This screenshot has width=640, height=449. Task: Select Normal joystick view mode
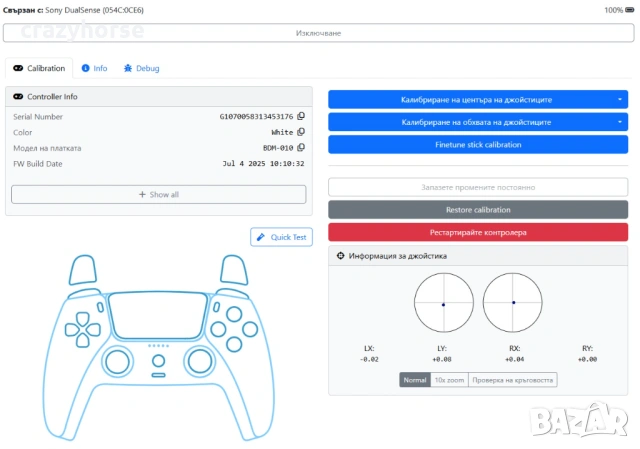[x=415, y=380]
